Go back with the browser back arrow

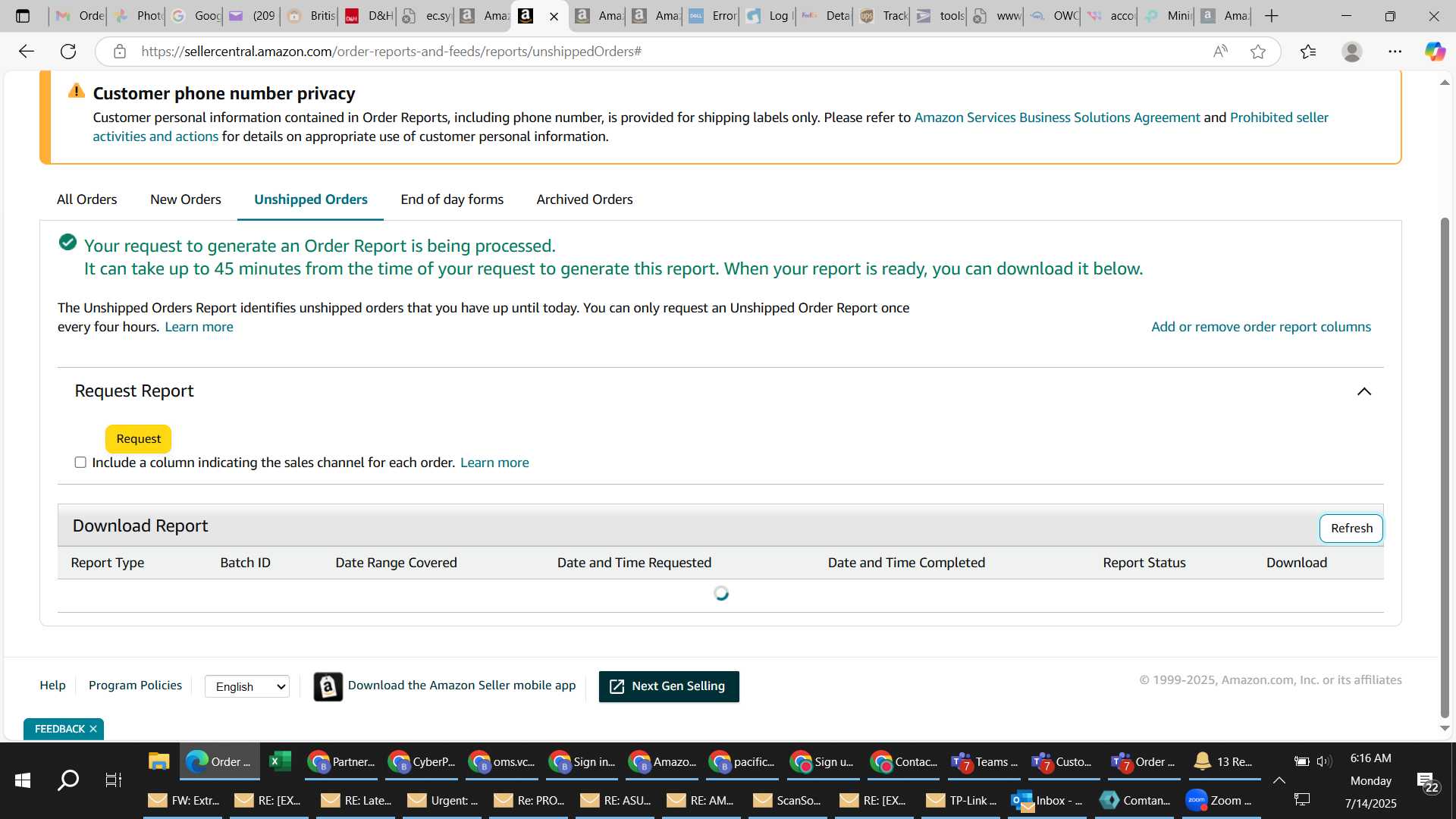click(x=27, y=52)
